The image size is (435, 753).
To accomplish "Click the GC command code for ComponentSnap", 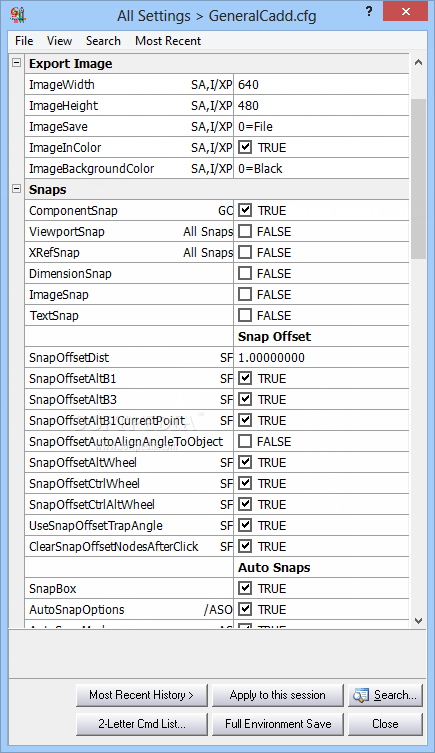I will coord(225,210).
